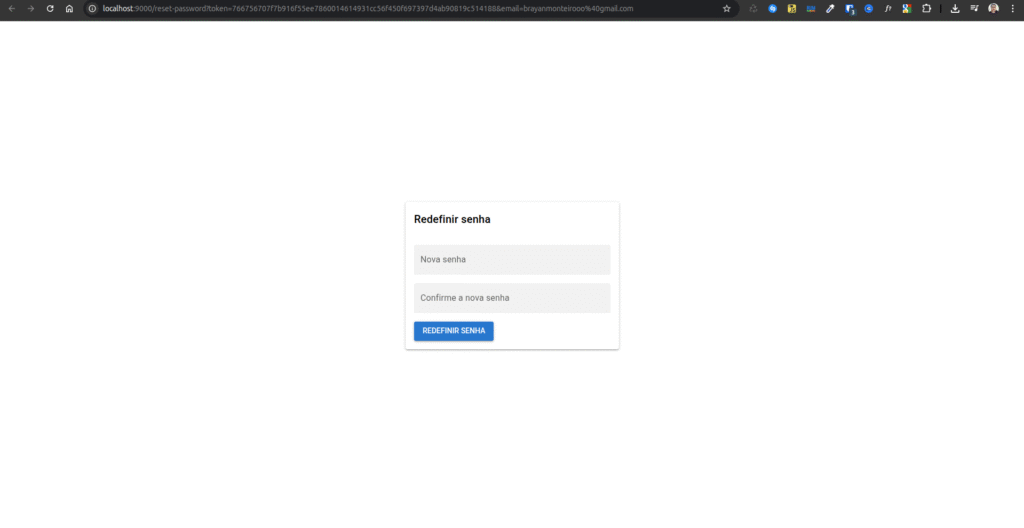This screenshot has width=1024, height=528.
Task: Focus the 'Nova senha' password field
Action: pyautogui.click(x=512, y=260)
